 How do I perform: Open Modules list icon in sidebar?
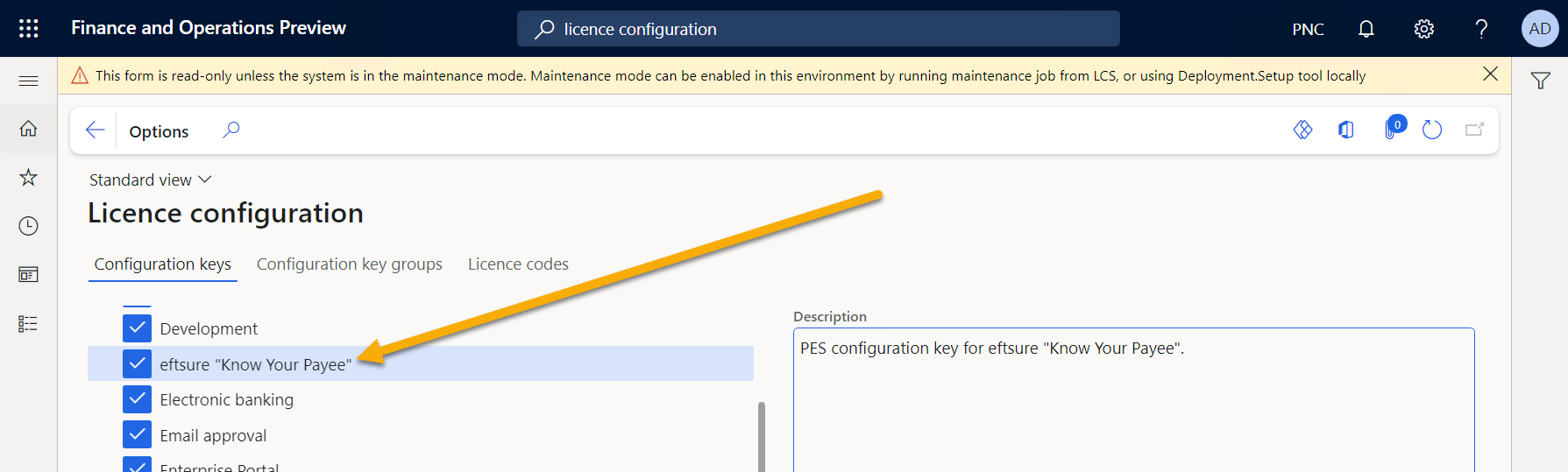(28, 324)
